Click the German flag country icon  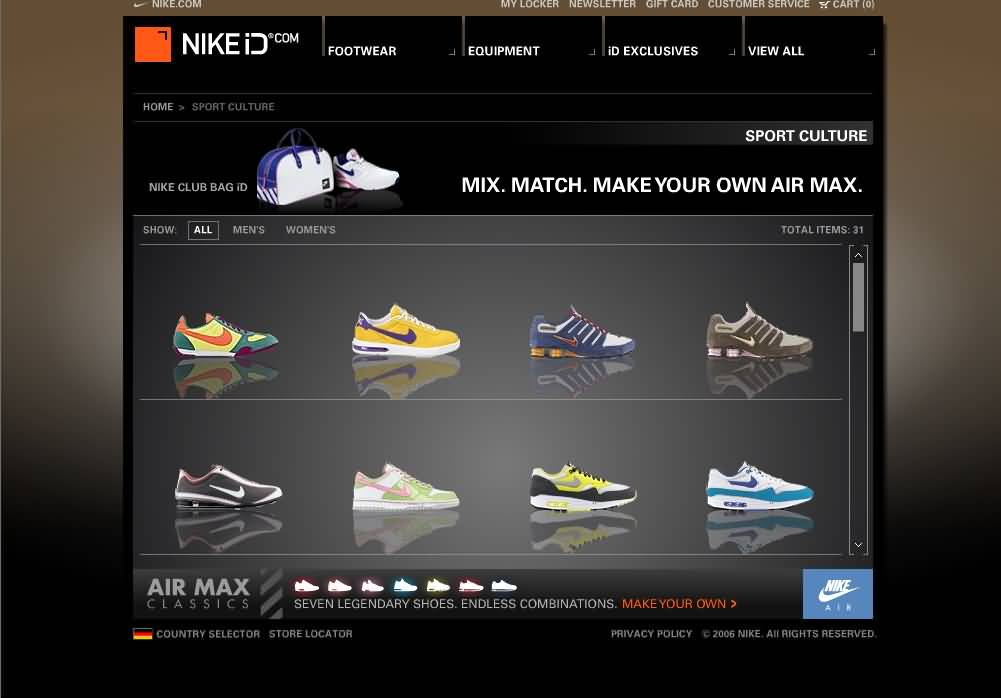click(143, 634)
